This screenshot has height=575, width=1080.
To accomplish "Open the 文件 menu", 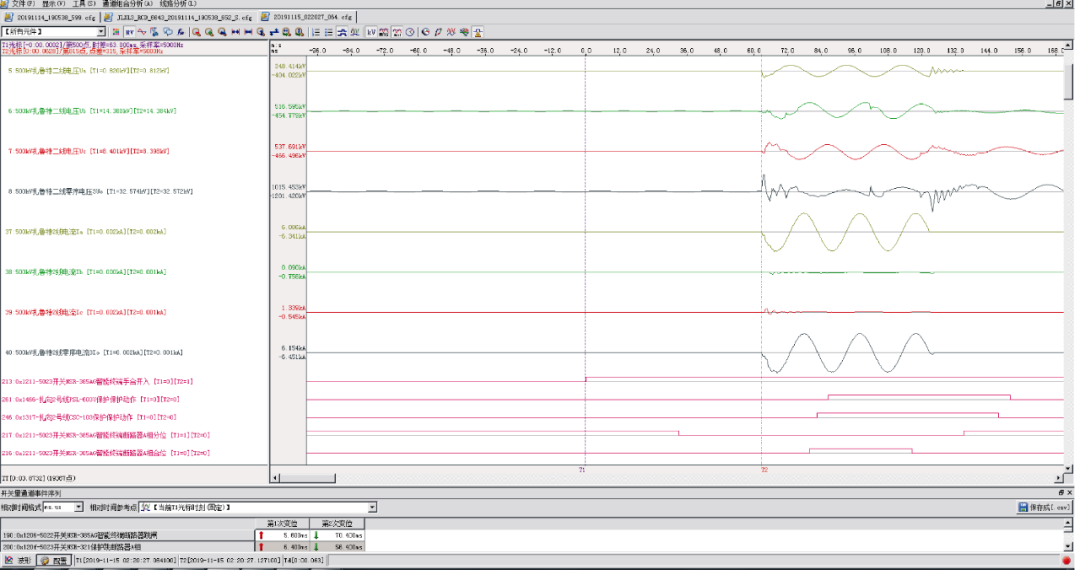I will click(x=22, y=3).
